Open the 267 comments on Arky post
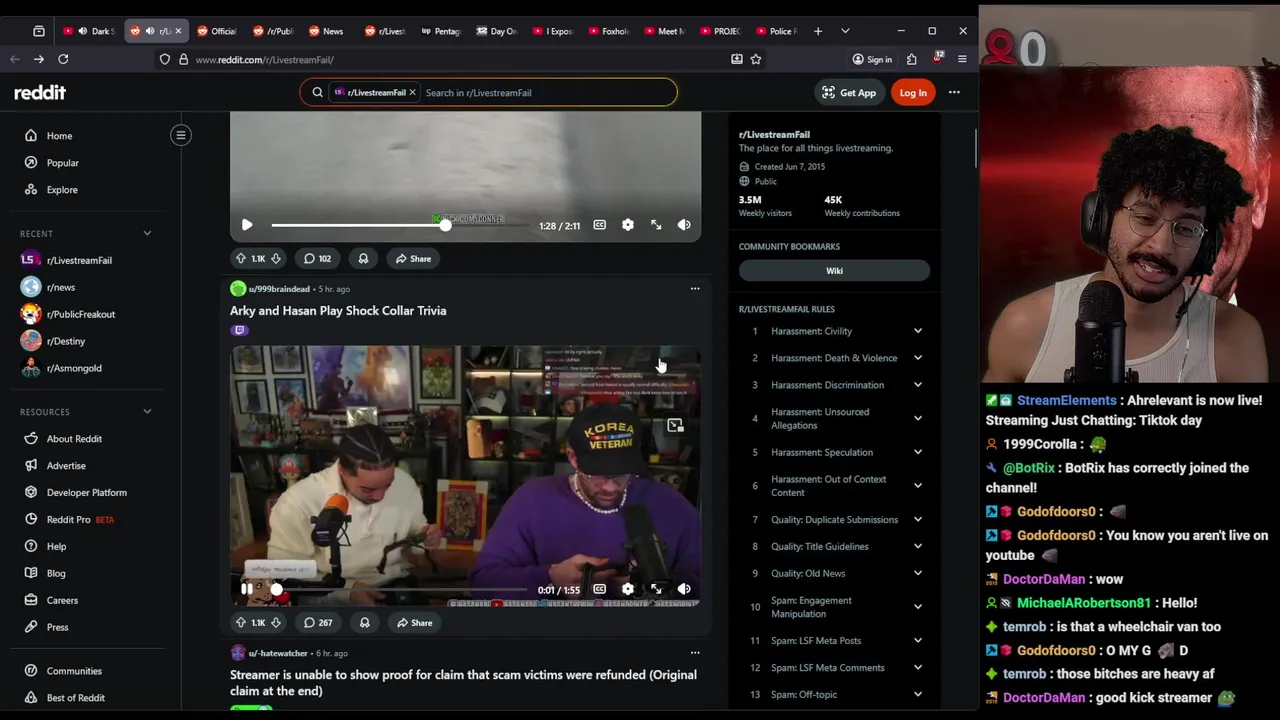The width and height of the screenshot is (1280, 720). pyautogui.click(x=318, y=622)
